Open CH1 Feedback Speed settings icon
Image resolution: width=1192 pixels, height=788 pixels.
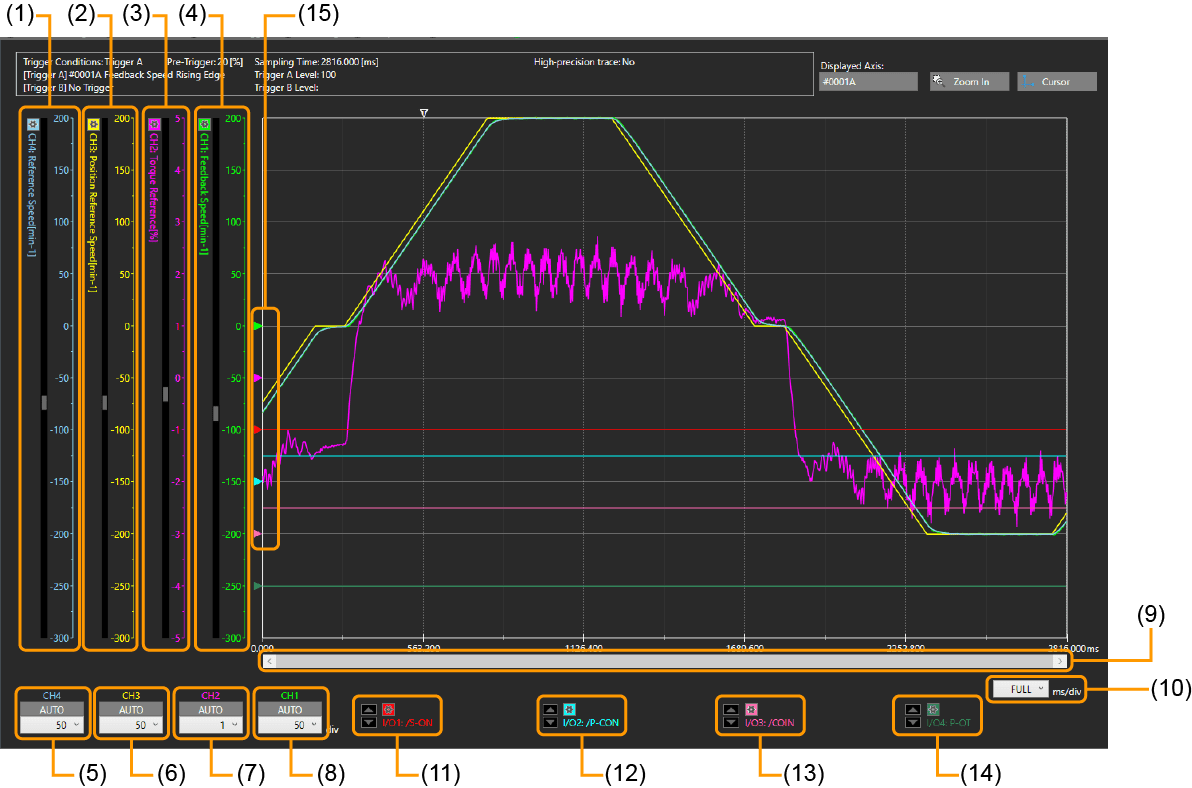click(204, 124)
